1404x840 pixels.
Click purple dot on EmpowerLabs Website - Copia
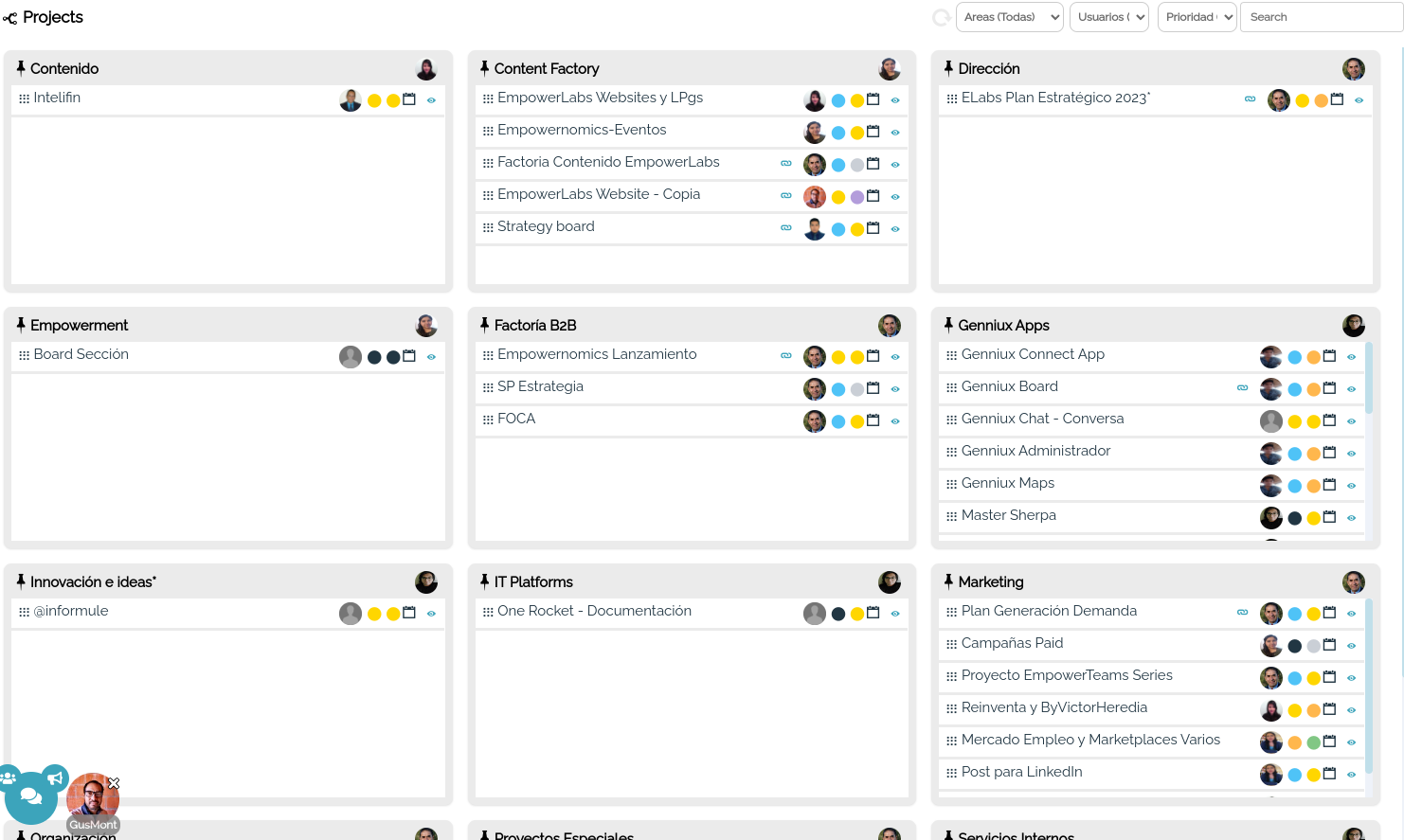pyautogui.click(x=857, y=197)
